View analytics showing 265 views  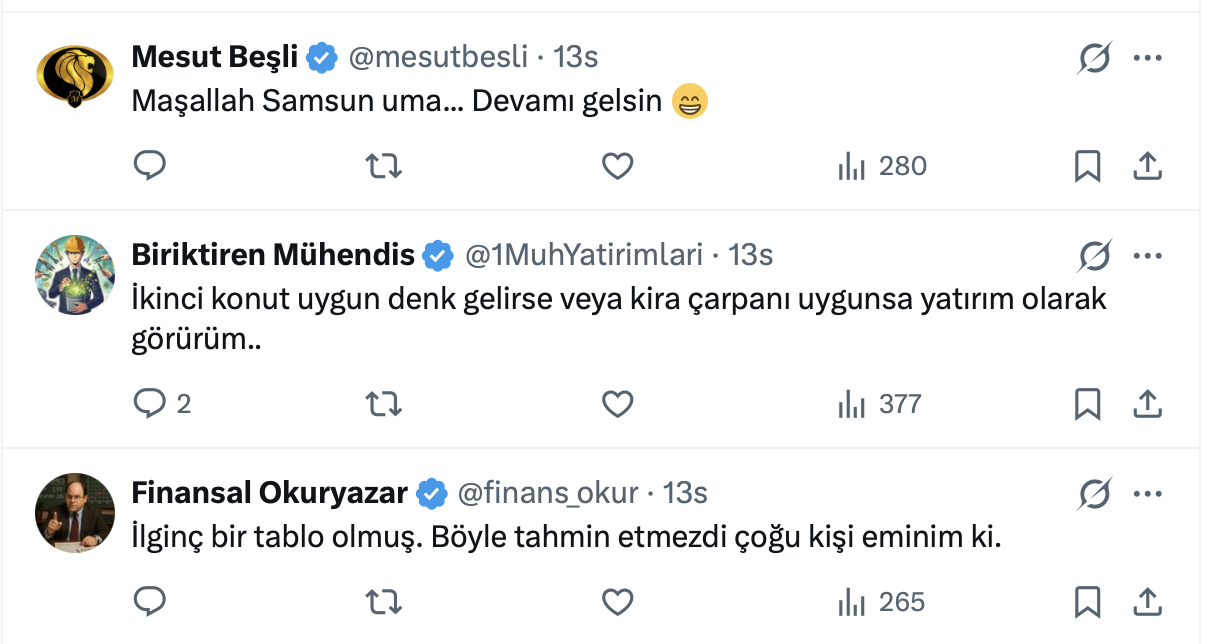point(881,602)
